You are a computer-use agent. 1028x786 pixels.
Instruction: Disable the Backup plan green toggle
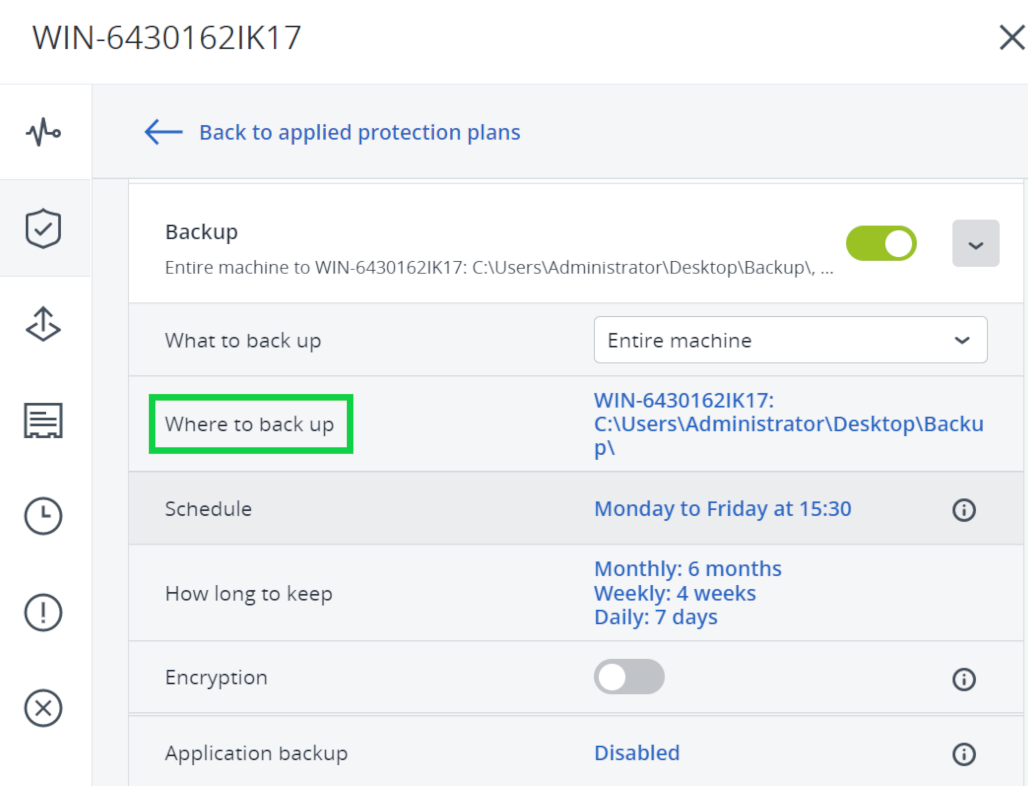pyautogui.click(x=880, y=243)
